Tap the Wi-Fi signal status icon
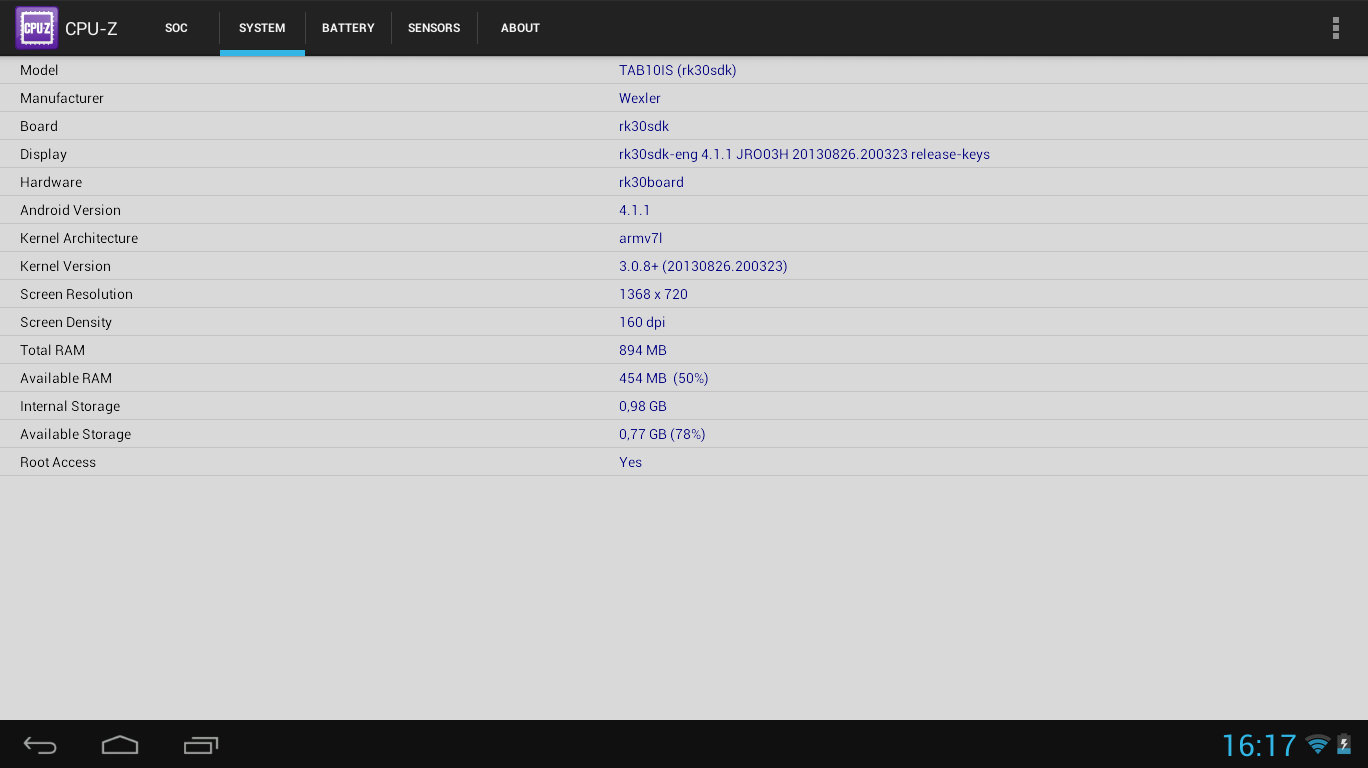Image resolution: width=1368 pixels, height=768 pixels. (x=1318, y=744)
